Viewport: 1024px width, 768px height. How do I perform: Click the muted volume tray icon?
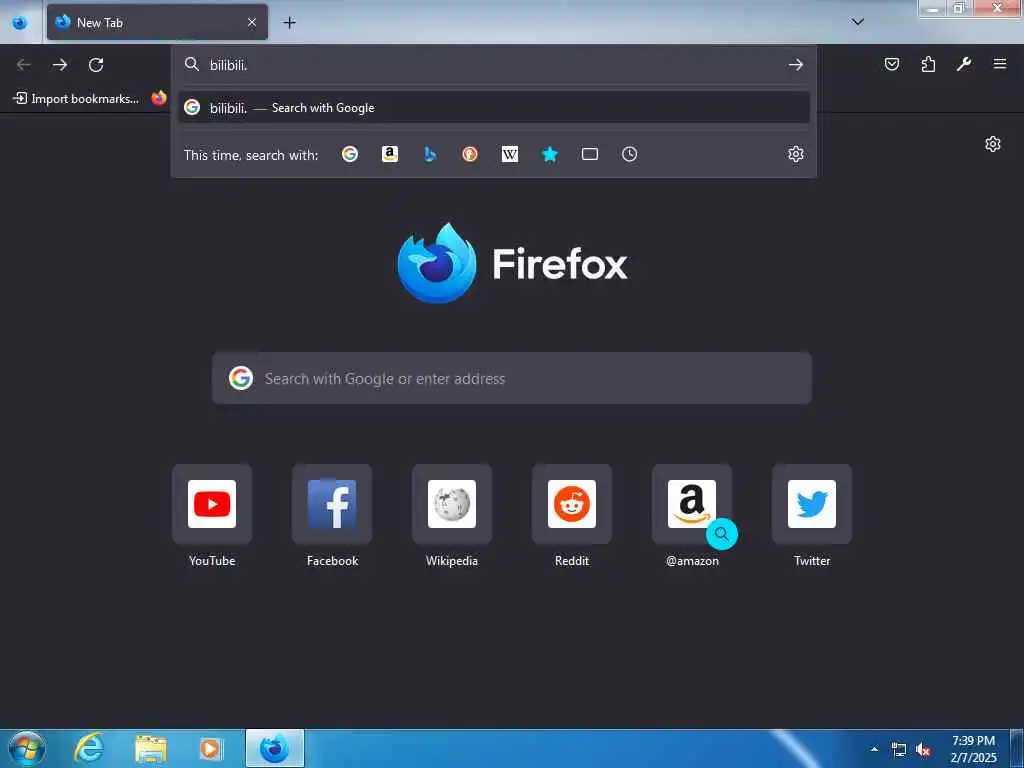923,749
